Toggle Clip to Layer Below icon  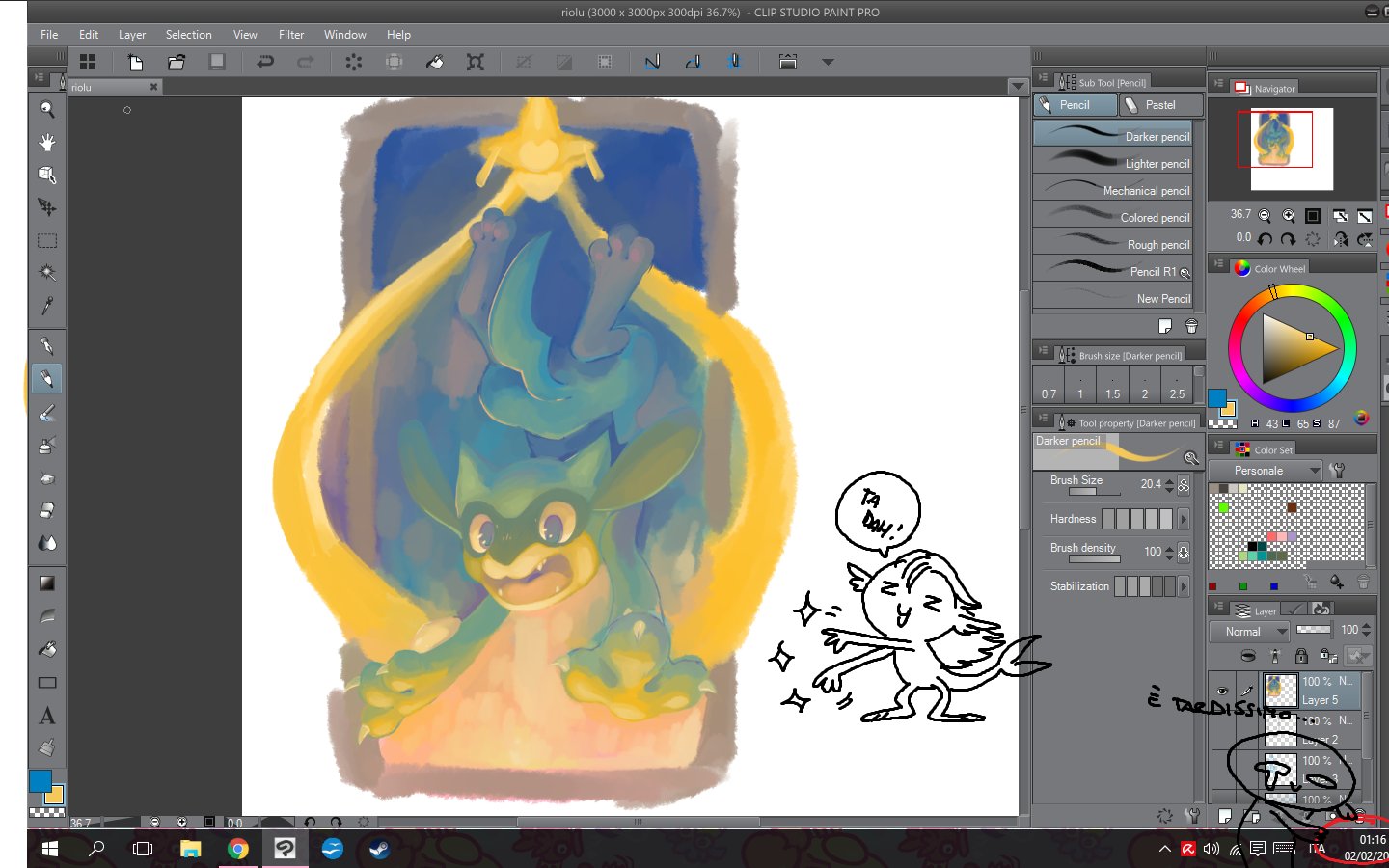(1248, 657)
